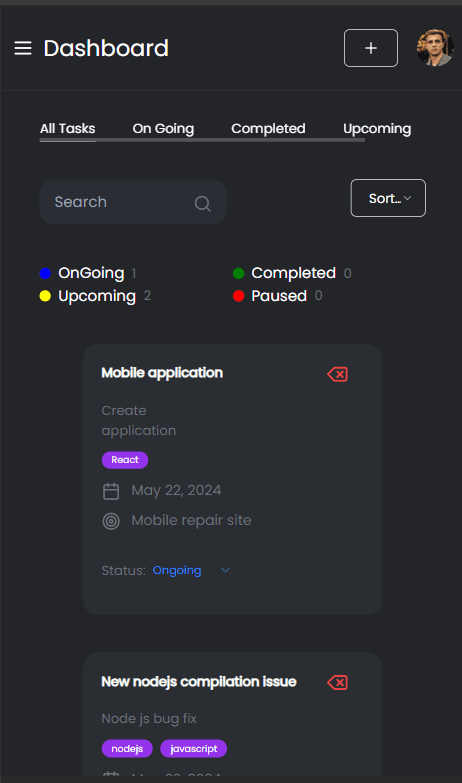The image size is (462, 783).
Task: Click the React tag on Mobile application
Action: point(125,460)
